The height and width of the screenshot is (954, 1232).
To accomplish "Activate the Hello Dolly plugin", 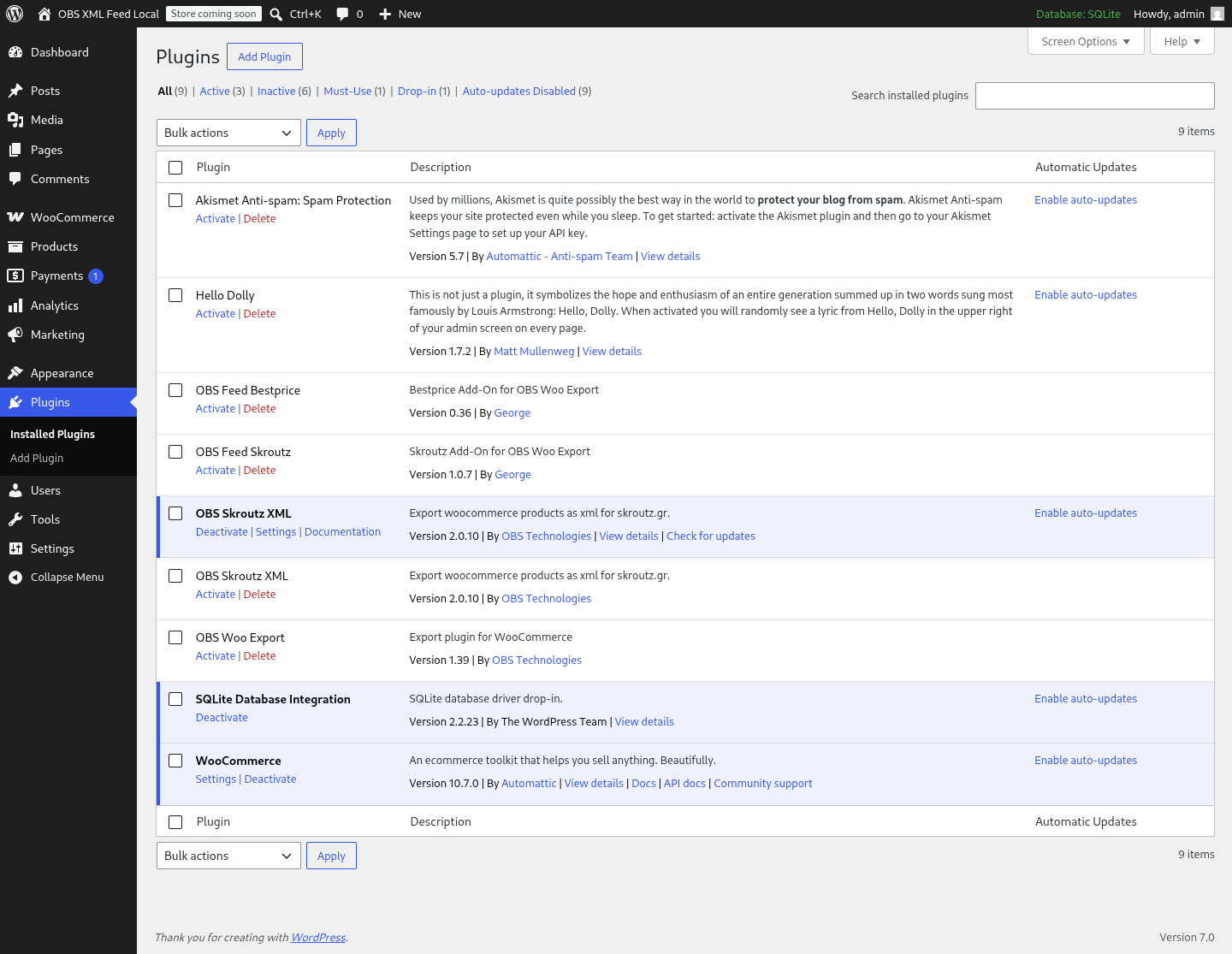I will pyautogui.click(x=216, y=314).
